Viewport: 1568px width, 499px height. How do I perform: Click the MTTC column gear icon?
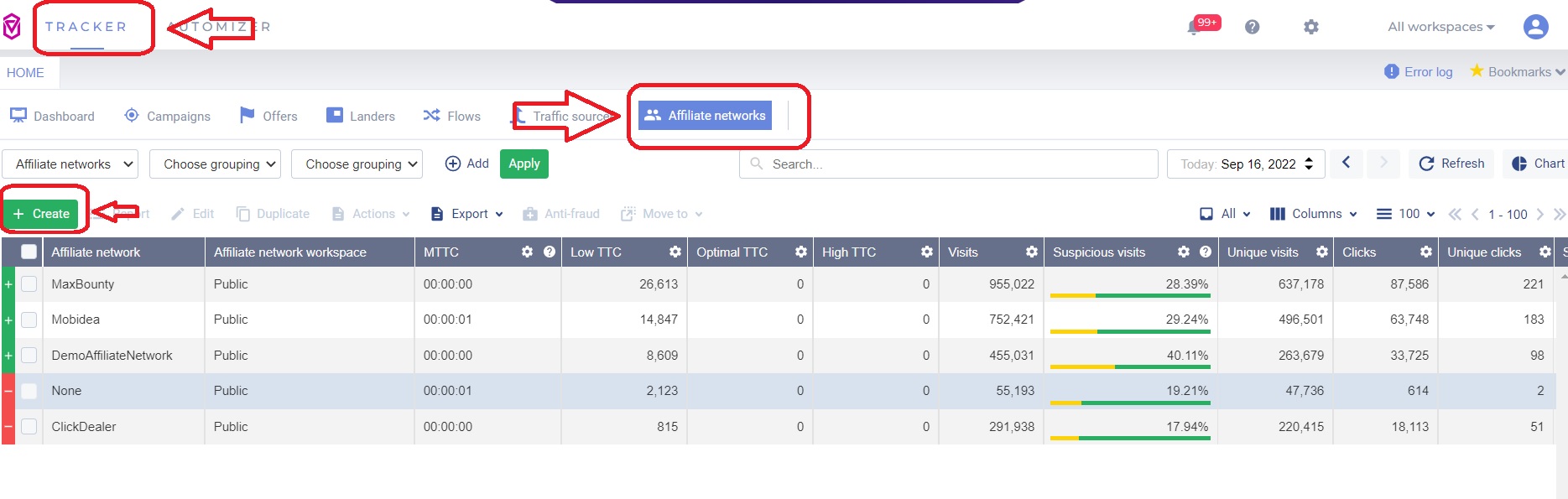click(527, 252)
